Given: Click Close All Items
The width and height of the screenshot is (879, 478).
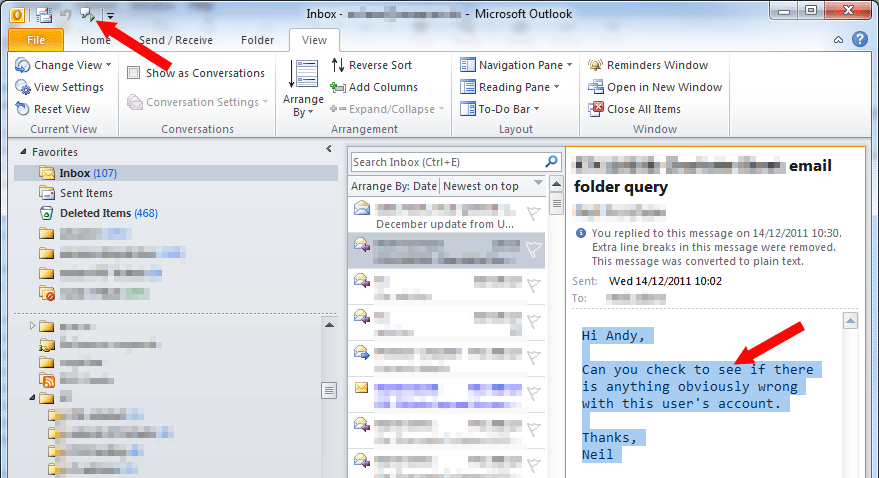Looking at the screenshot, I should pyautogui.click(x=635, y=109).
